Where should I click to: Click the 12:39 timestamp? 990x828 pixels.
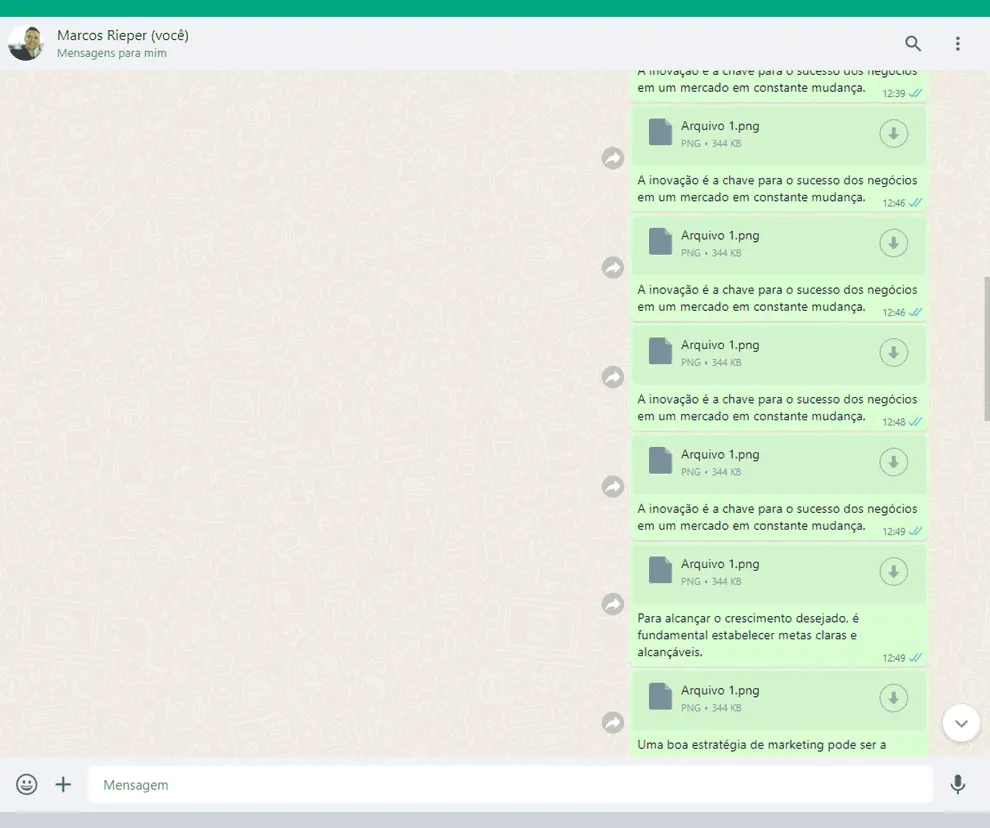click(893, 93)
